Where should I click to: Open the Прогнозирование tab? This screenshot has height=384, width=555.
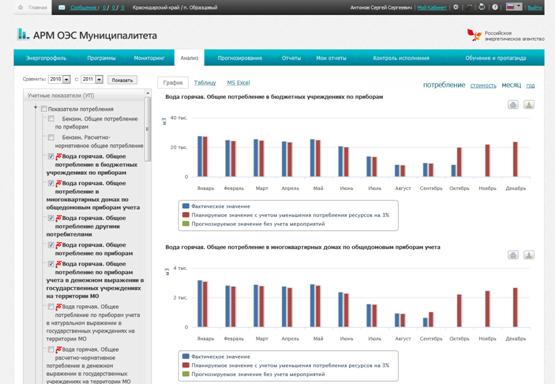click(x=240, y=58)
